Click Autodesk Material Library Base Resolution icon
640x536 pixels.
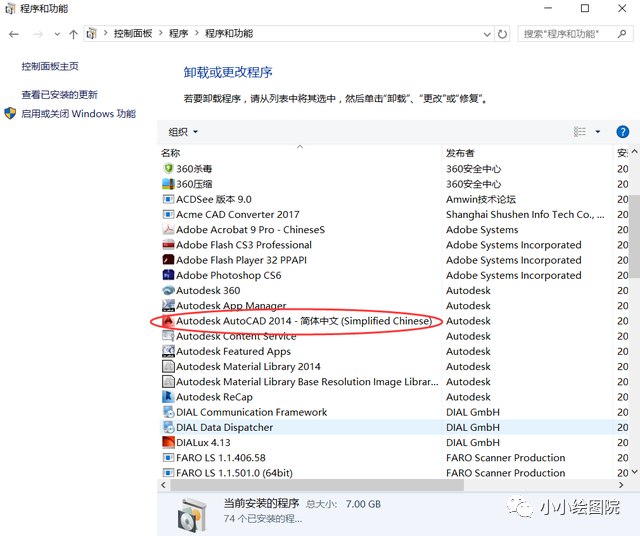coord(168,381)
